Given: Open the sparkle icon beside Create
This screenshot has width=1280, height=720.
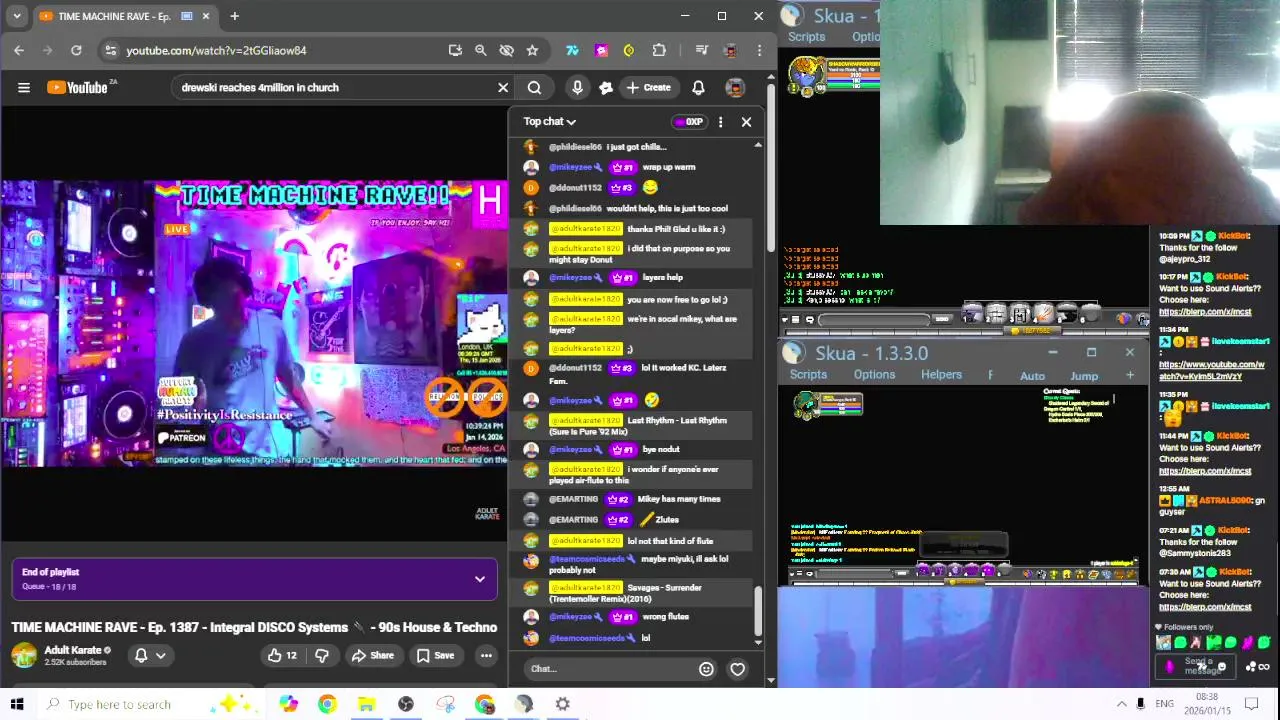Looking at the screenshot, I should coord(605,88).
